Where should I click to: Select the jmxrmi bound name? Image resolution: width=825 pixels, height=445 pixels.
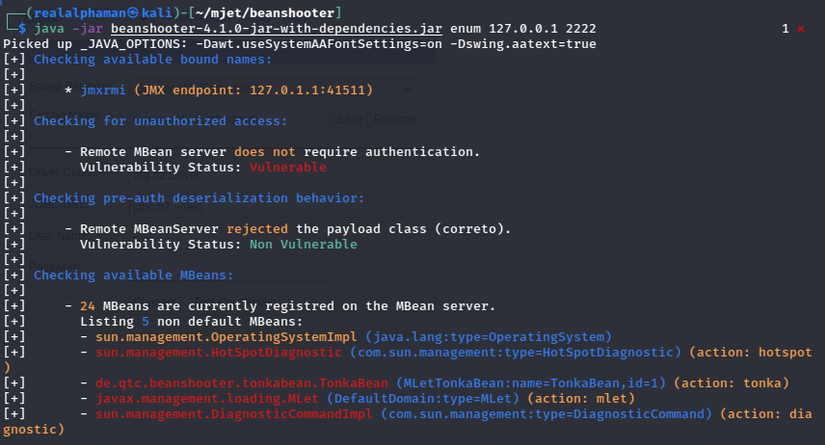[110, 90]
